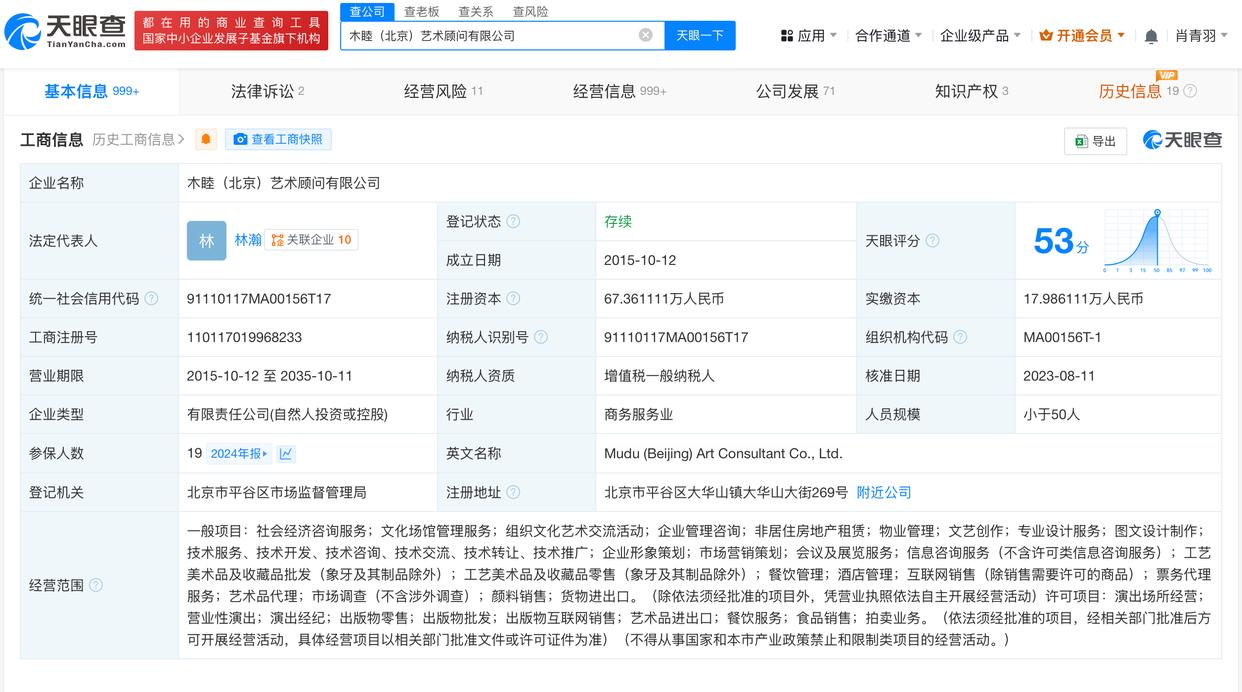Select the 行业 value 商务服务业
Viewport: 1242px width, 692px height.
tap(638, 414)
